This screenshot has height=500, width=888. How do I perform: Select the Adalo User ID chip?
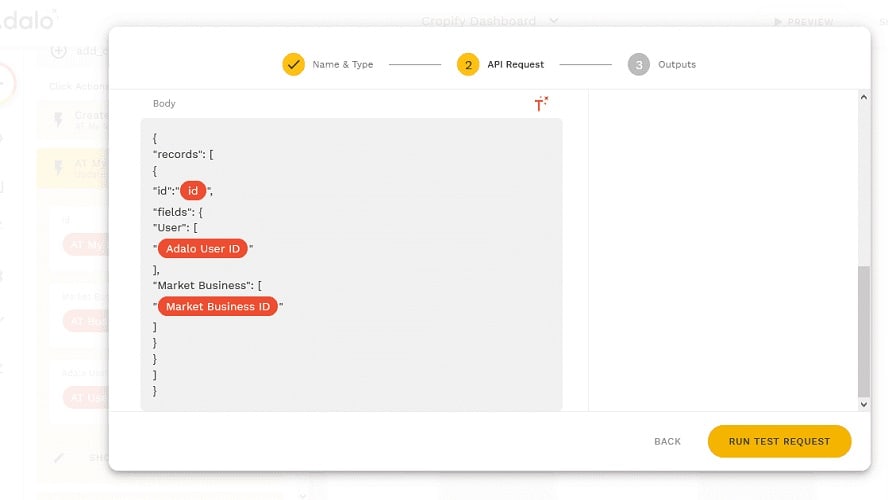pyautogui.click(x=203, y=249)
